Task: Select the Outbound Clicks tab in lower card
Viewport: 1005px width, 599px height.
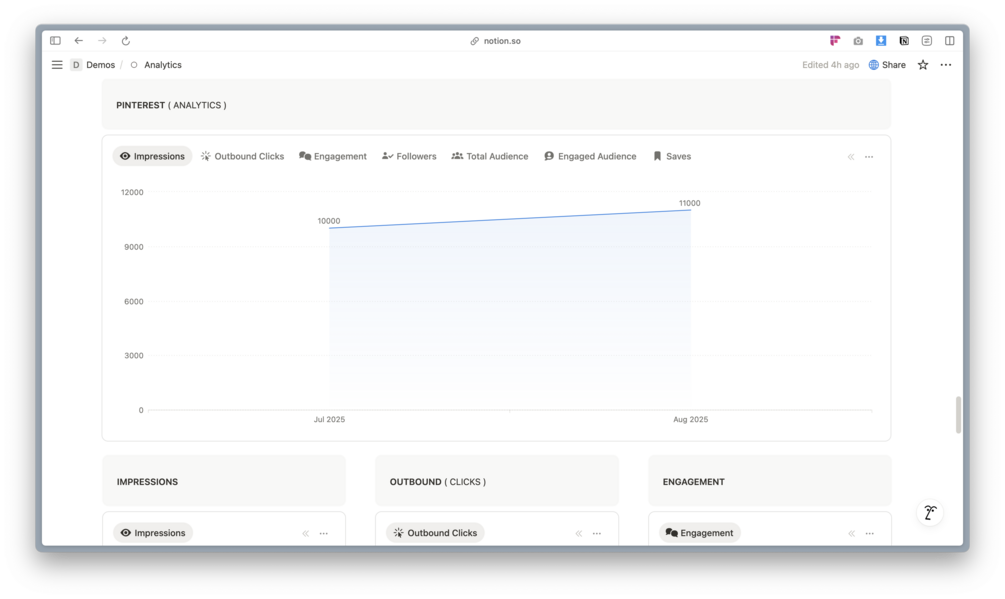Action: [435, 533]
